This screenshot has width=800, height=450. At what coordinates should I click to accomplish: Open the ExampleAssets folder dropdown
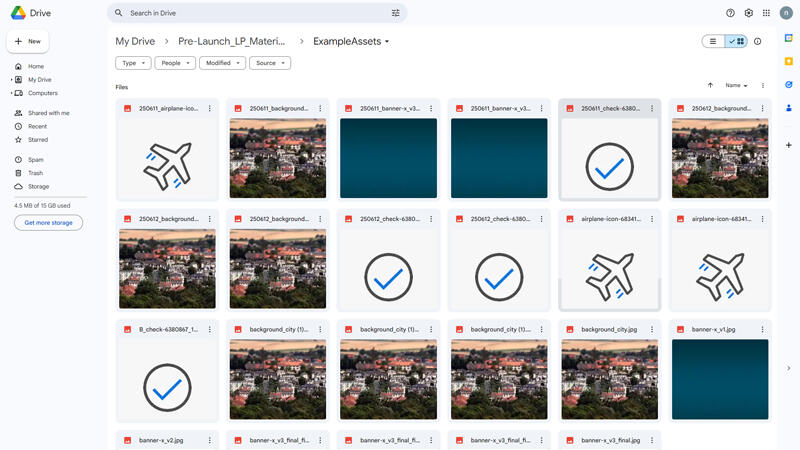click(x=352, y=41)
